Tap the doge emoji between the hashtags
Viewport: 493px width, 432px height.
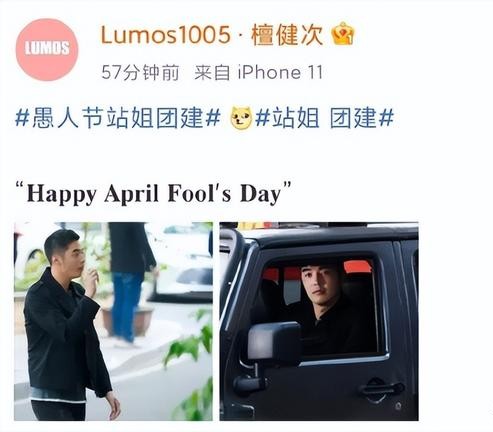coord(242,118)
